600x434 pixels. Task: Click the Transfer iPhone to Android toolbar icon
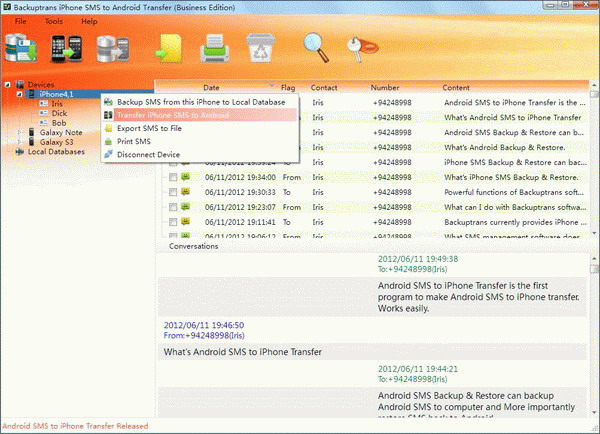(67, 48)
